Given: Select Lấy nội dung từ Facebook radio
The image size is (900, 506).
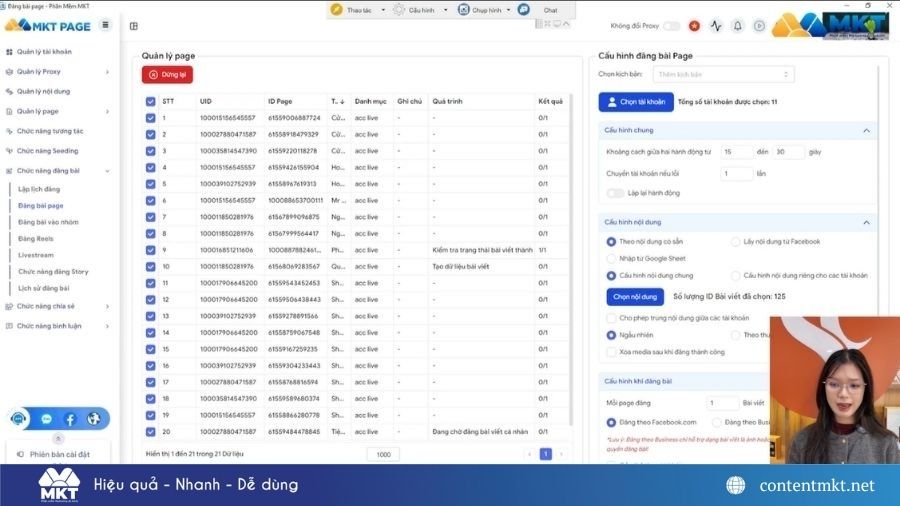Looking at the screenshot, I should click(735, 242).
